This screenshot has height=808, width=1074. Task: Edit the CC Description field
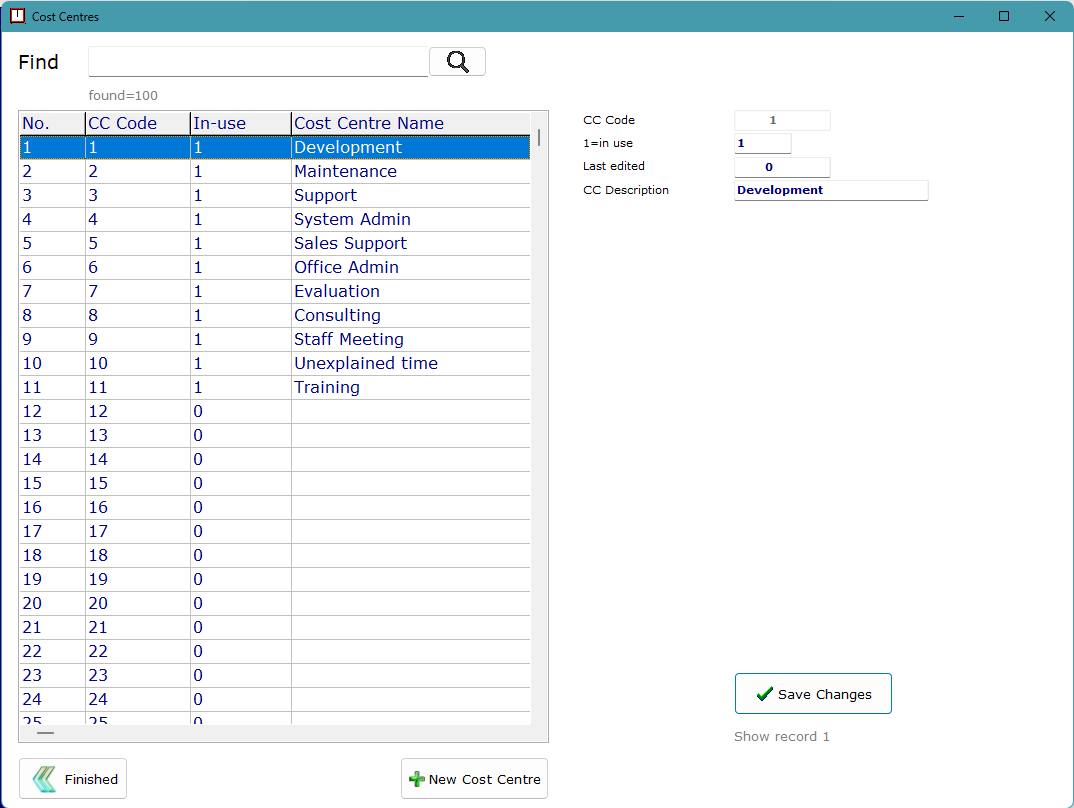[830, 190]
